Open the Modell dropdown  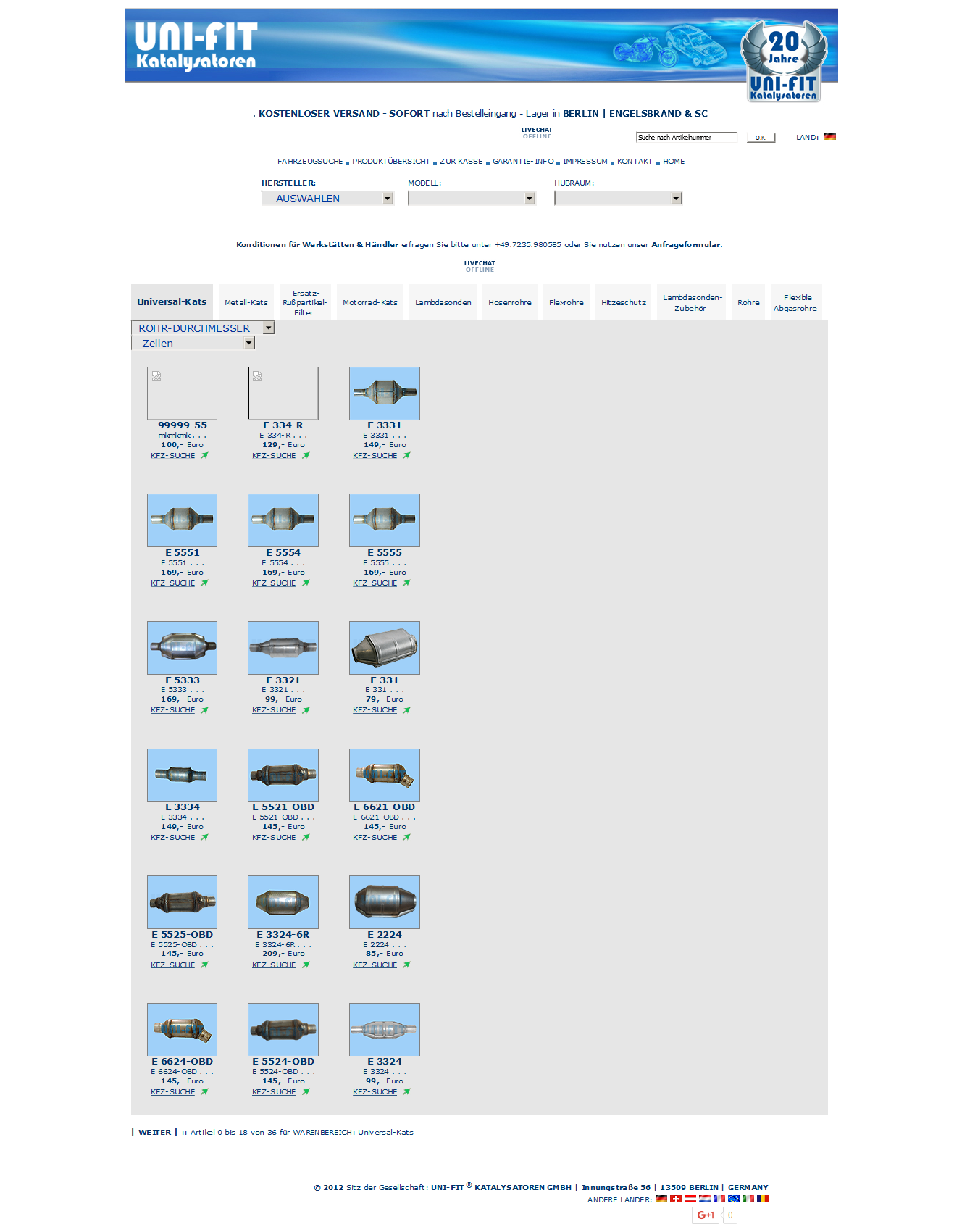[472, 198]
